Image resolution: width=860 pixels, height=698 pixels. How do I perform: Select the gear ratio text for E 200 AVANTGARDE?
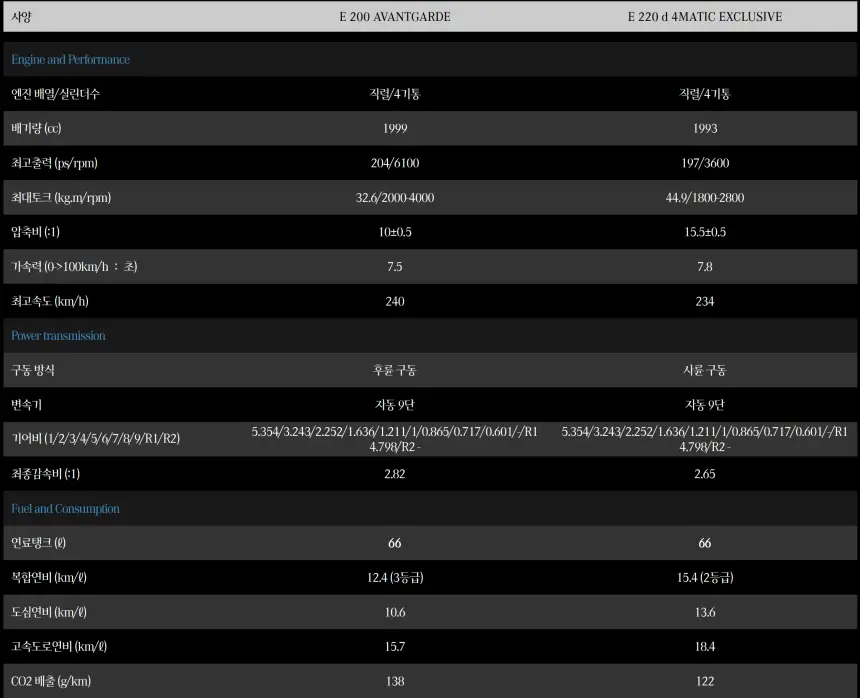395,439
